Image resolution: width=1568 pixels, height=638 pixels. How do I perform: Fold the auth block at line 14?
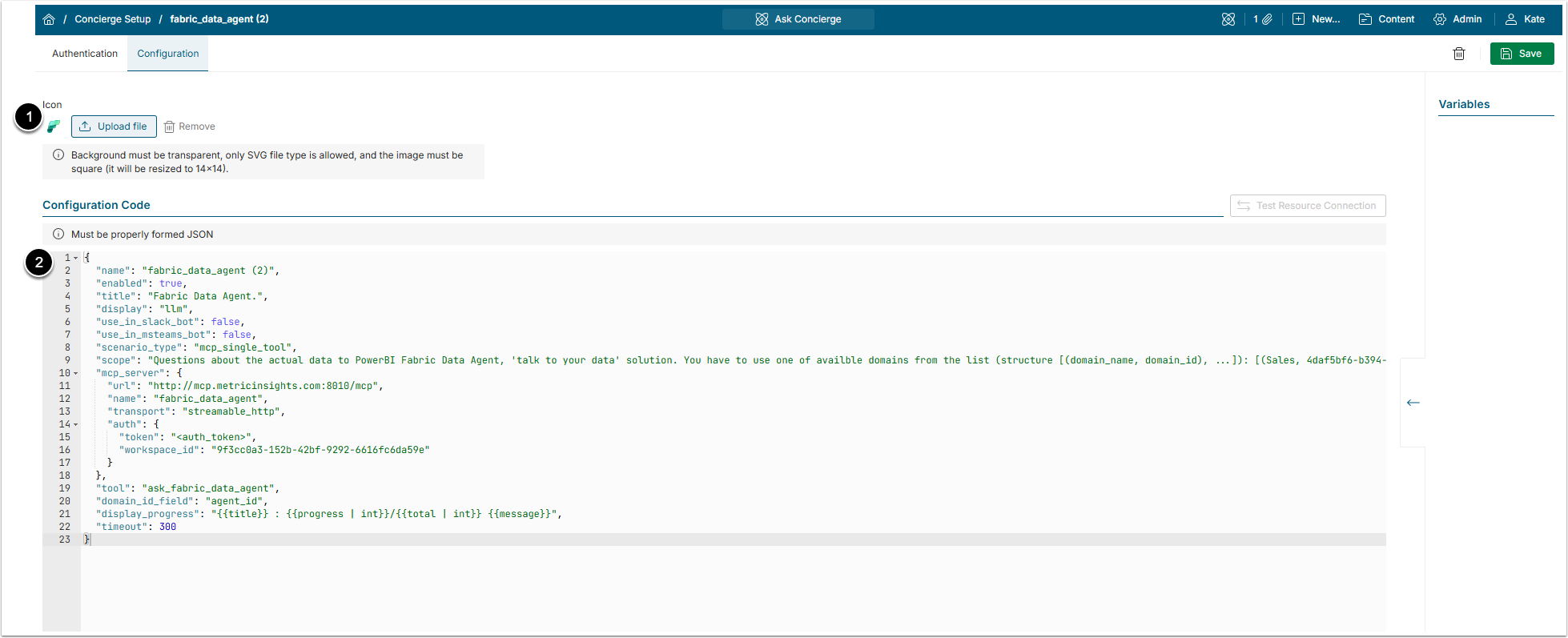click(76, 424)
